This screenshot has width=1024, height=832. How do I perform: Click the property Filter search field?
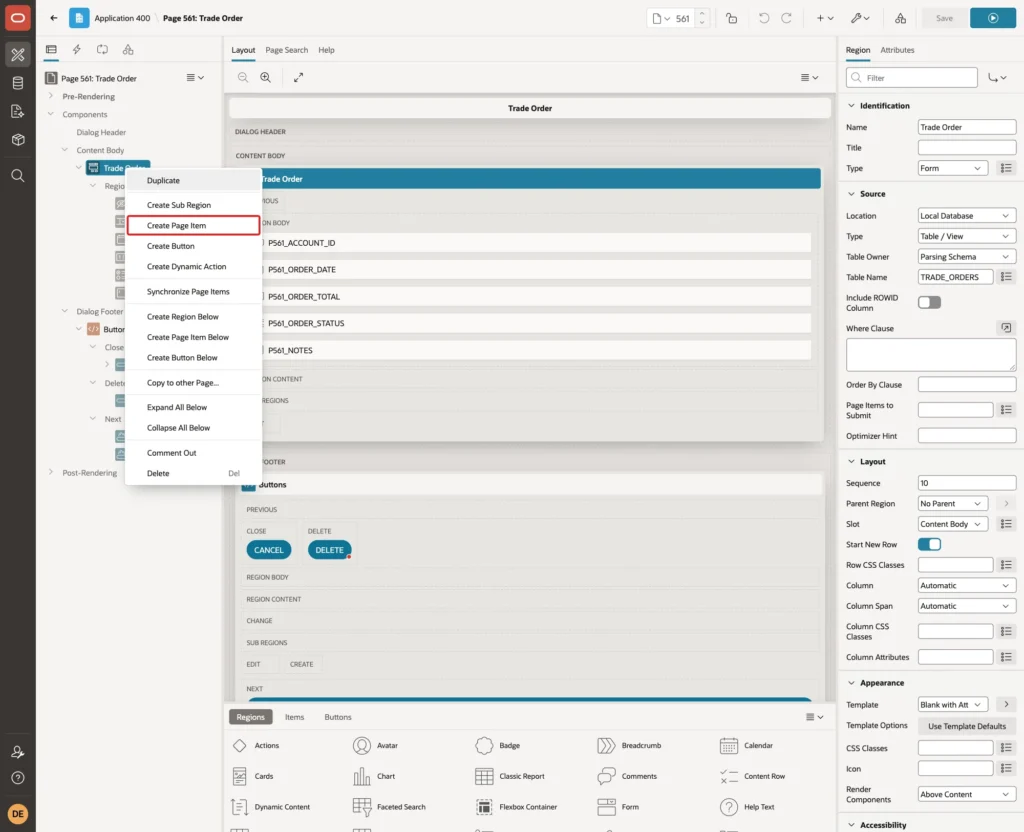click(x=912, y=78)
